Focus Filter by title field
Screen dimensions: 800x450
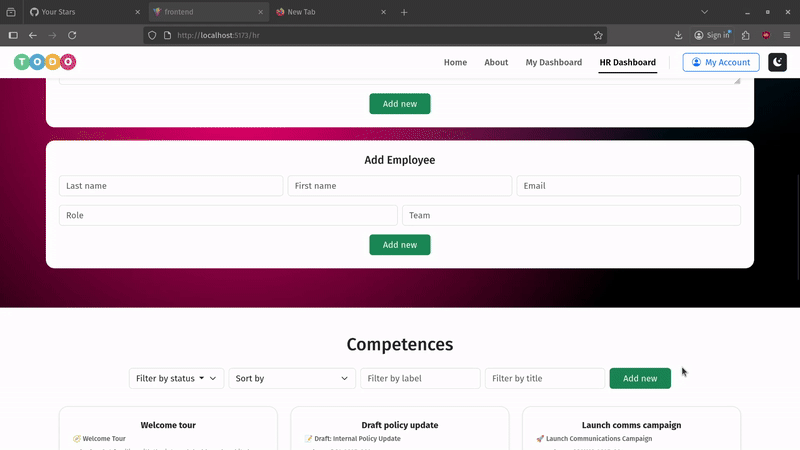point(545,379)
